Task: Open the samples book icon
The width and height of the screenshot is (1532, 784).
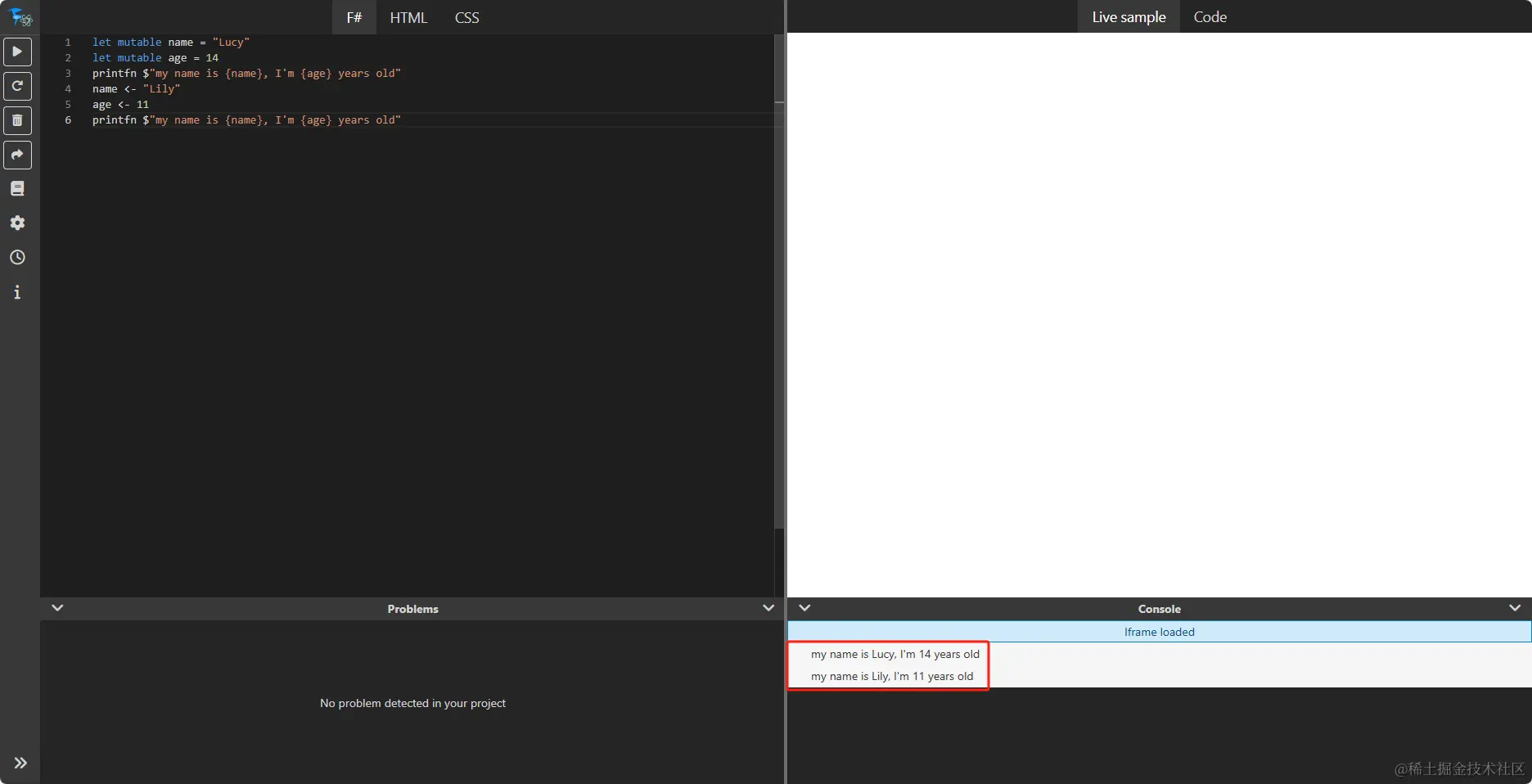Action: pos(17,189)
